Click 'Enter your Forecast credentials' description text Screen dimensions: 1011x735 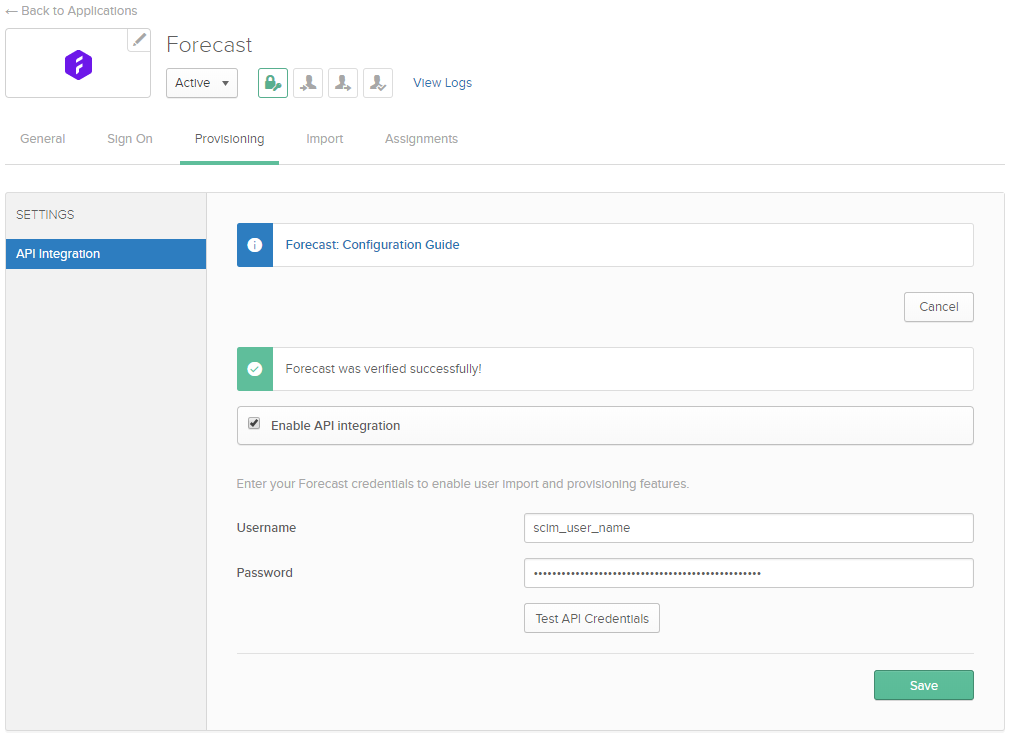pyautogui.click(x=463, y=484)
